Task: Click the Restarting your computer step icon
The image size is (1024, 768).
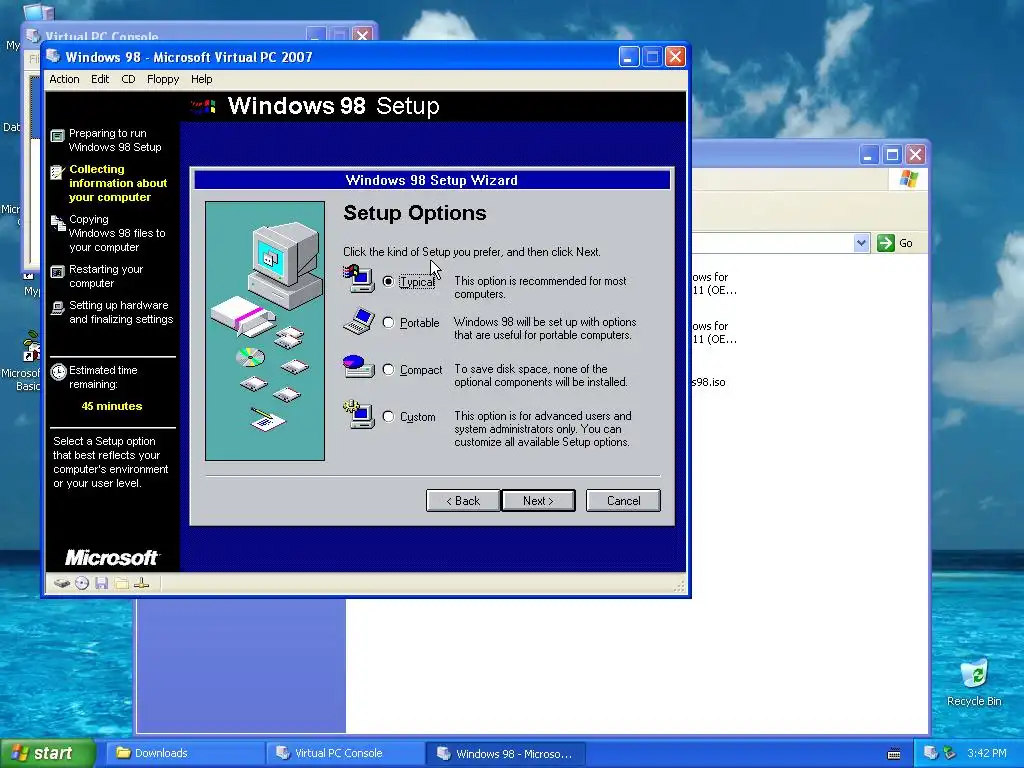Action: [57, 272]
